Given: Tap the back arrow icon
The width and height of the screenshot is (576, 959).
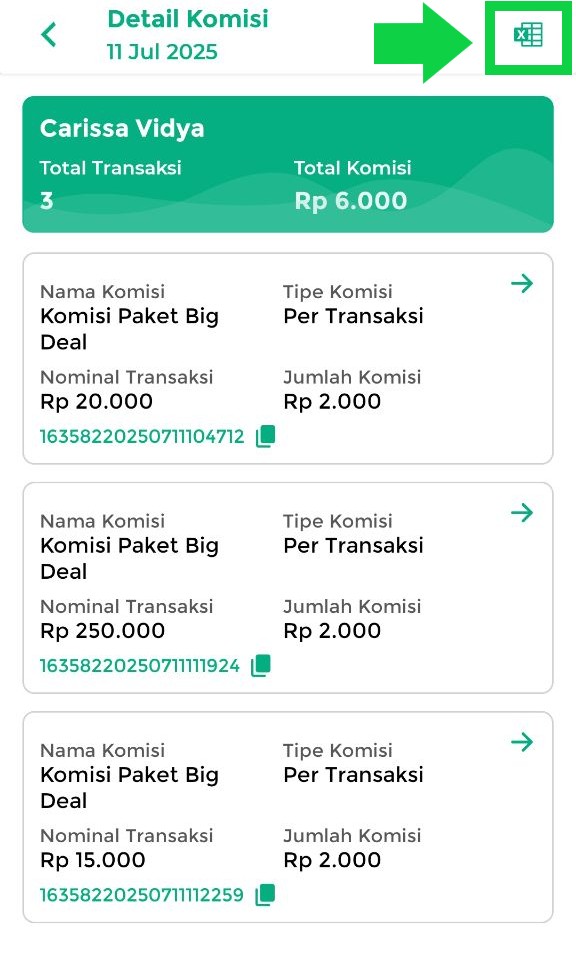Looking at the screenshot, I should pyautogui.click(x=49, y=34).
